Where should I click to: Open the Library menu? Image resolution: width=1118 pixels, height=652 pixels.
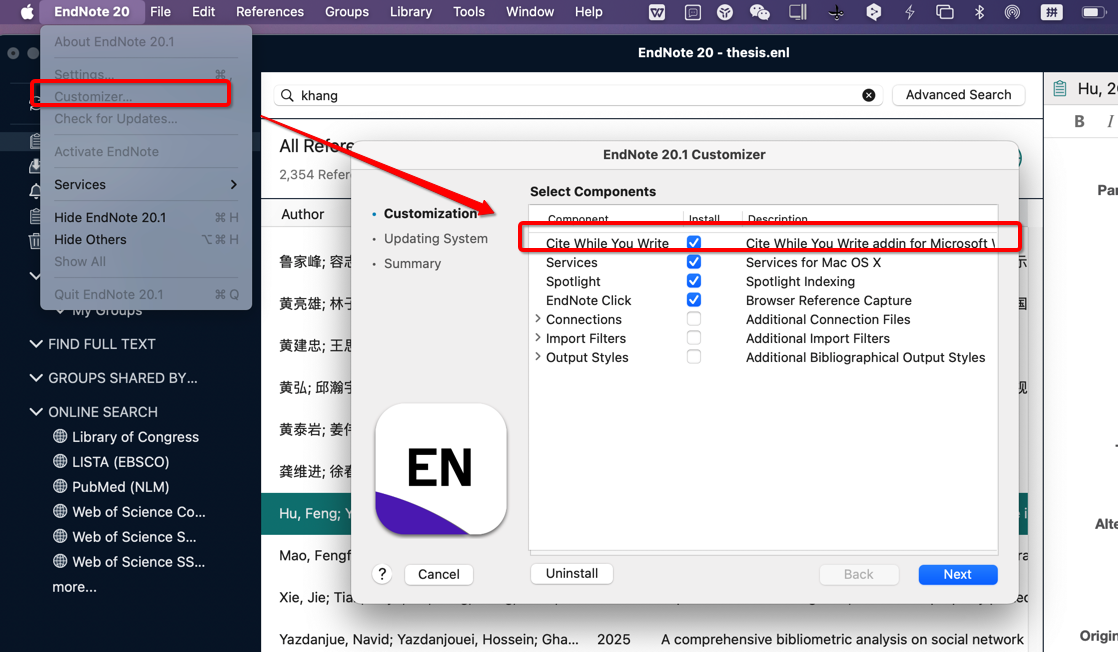(x=411, y=12)
